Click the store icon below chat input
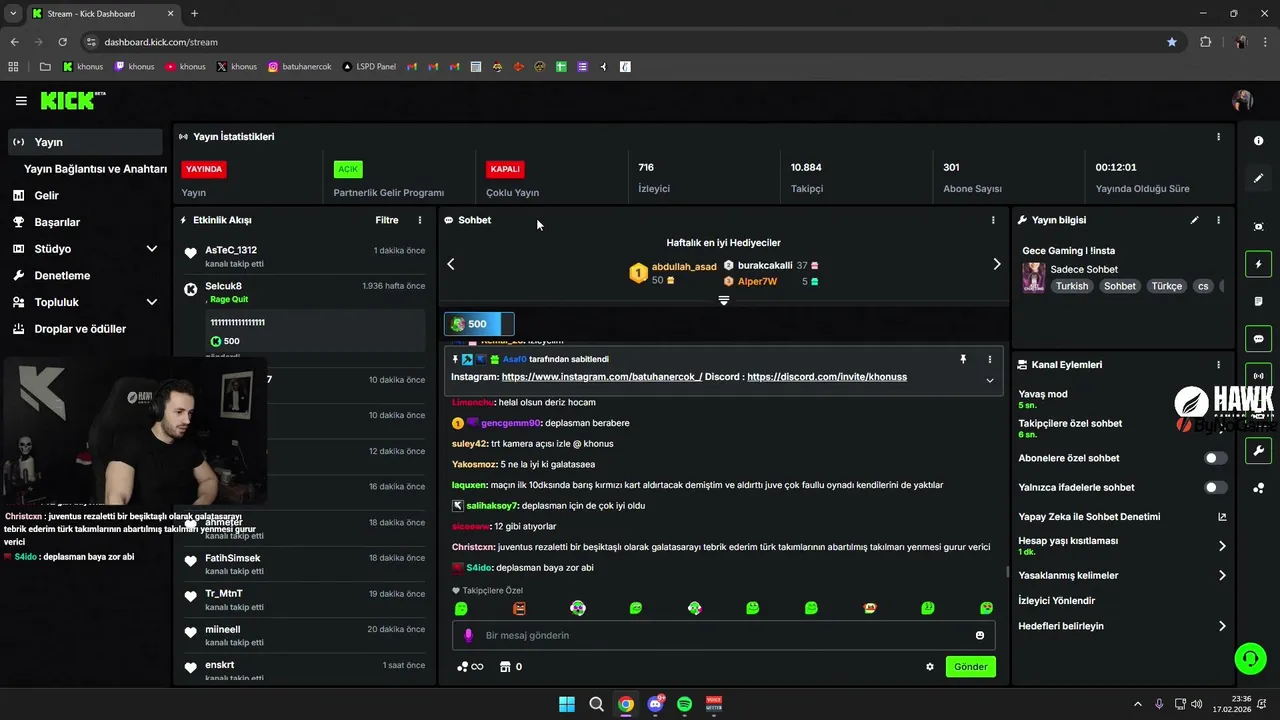Screen dimensions: 1280x720 click(x=505, y=667)
